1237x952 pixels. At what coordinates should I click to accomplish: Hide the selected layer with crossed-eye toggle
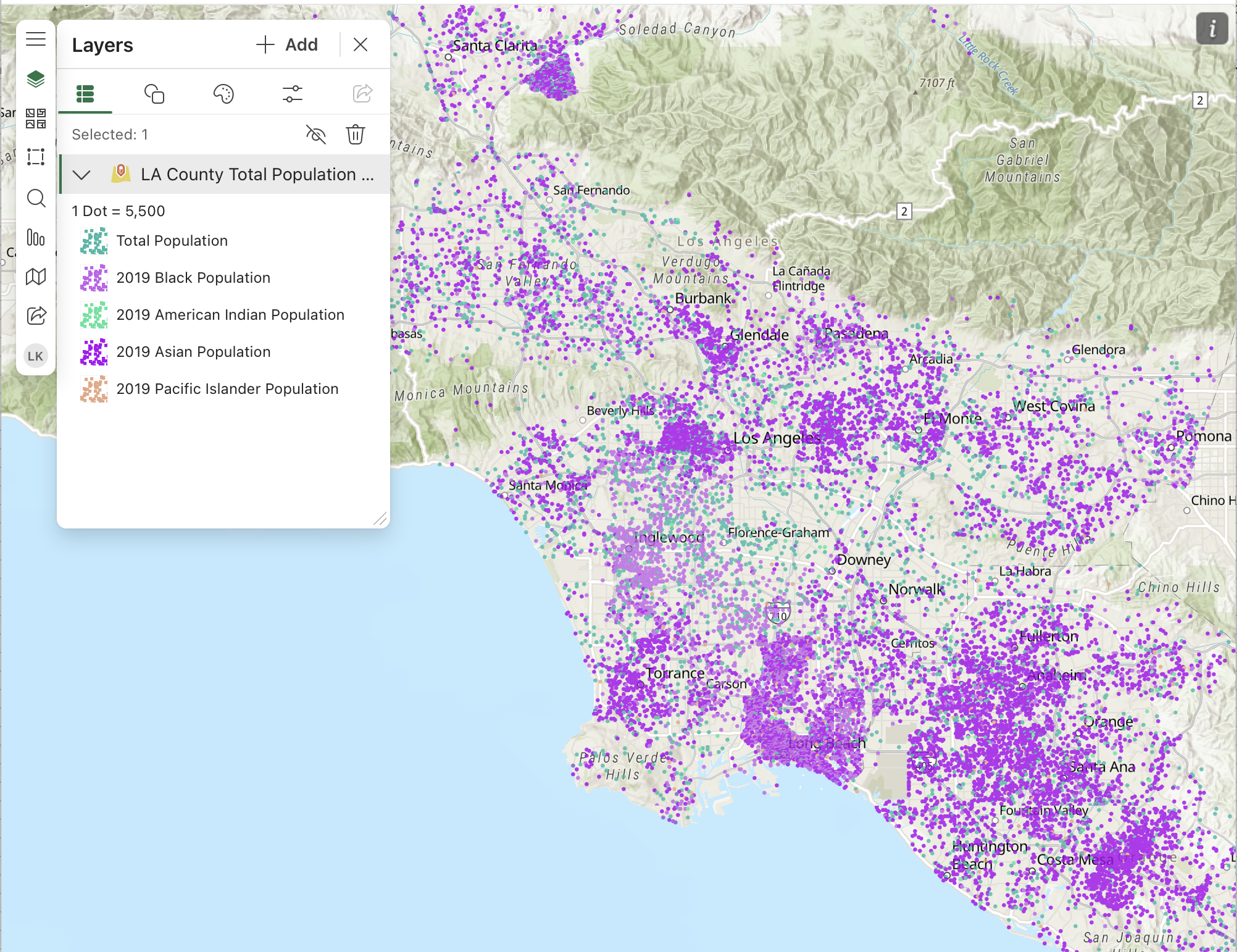pyautogui.click(x=315, y=135)
